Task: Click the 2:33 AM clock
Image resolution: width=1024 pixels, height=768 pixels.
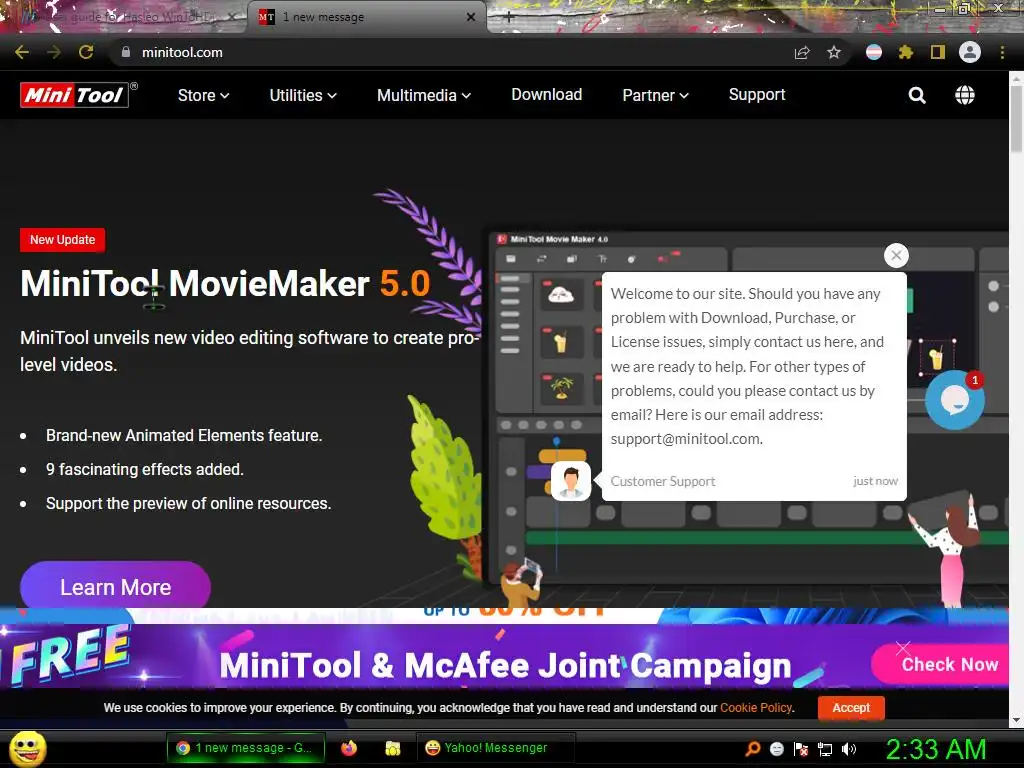Action: (x=935, y=749)
